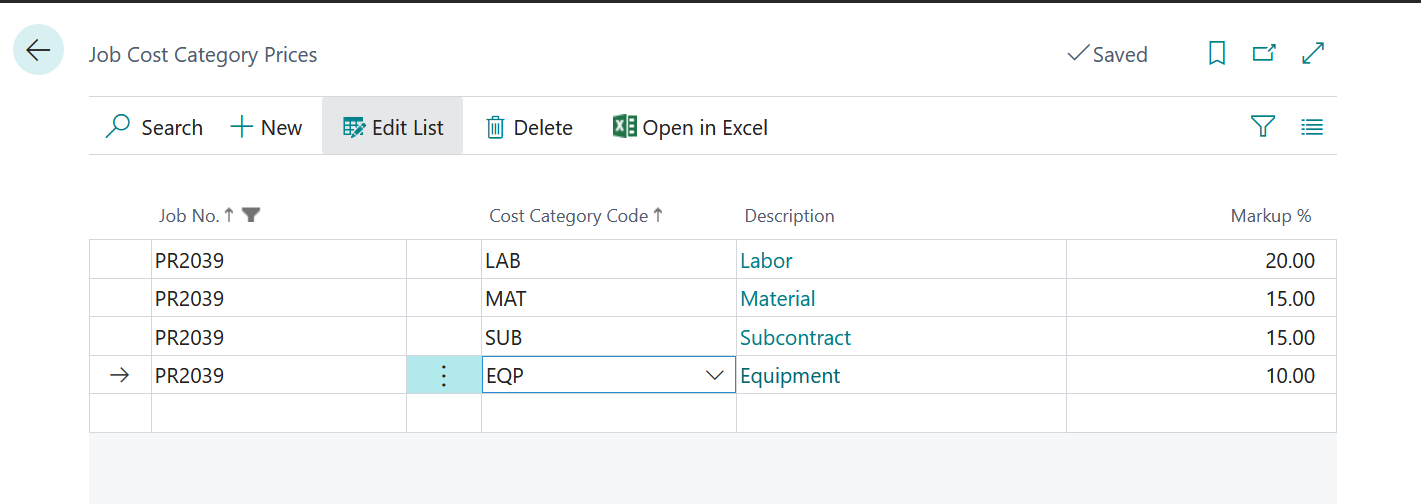1421x504 pixels.
Task: Click the Material description link
Action: (x=777, y=299)
